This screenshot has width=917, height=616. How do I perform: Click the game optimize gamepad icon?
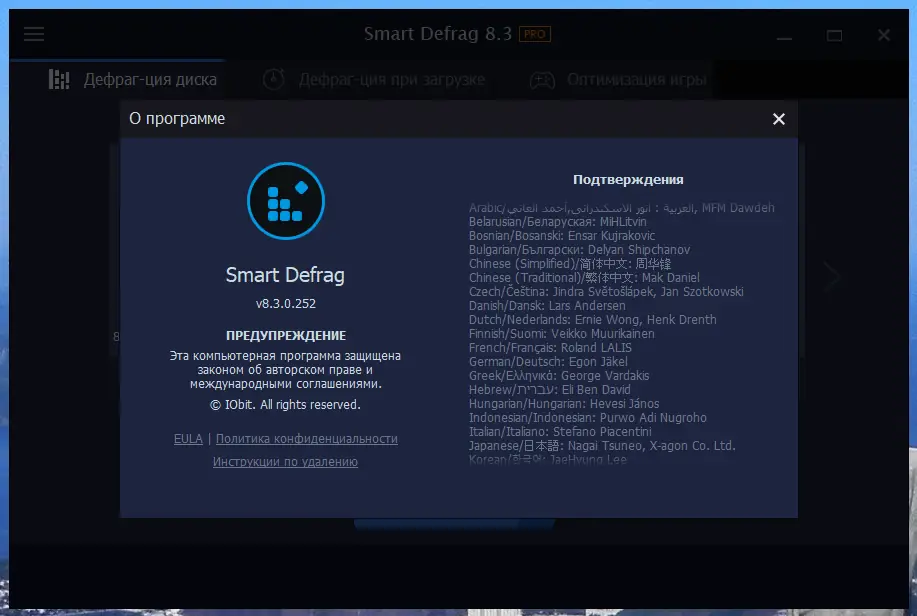coord(542,80)
